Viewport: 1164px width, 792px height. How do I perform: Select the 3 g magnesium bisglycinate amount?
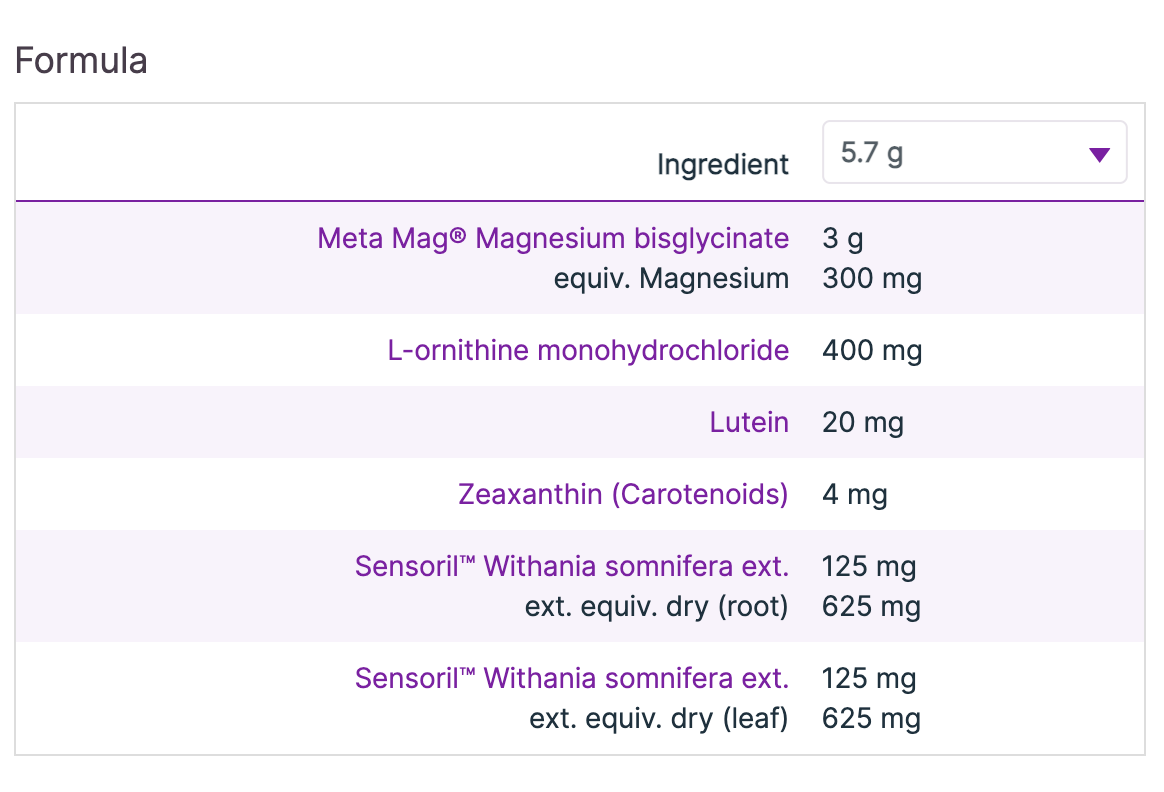pos(842,238)
